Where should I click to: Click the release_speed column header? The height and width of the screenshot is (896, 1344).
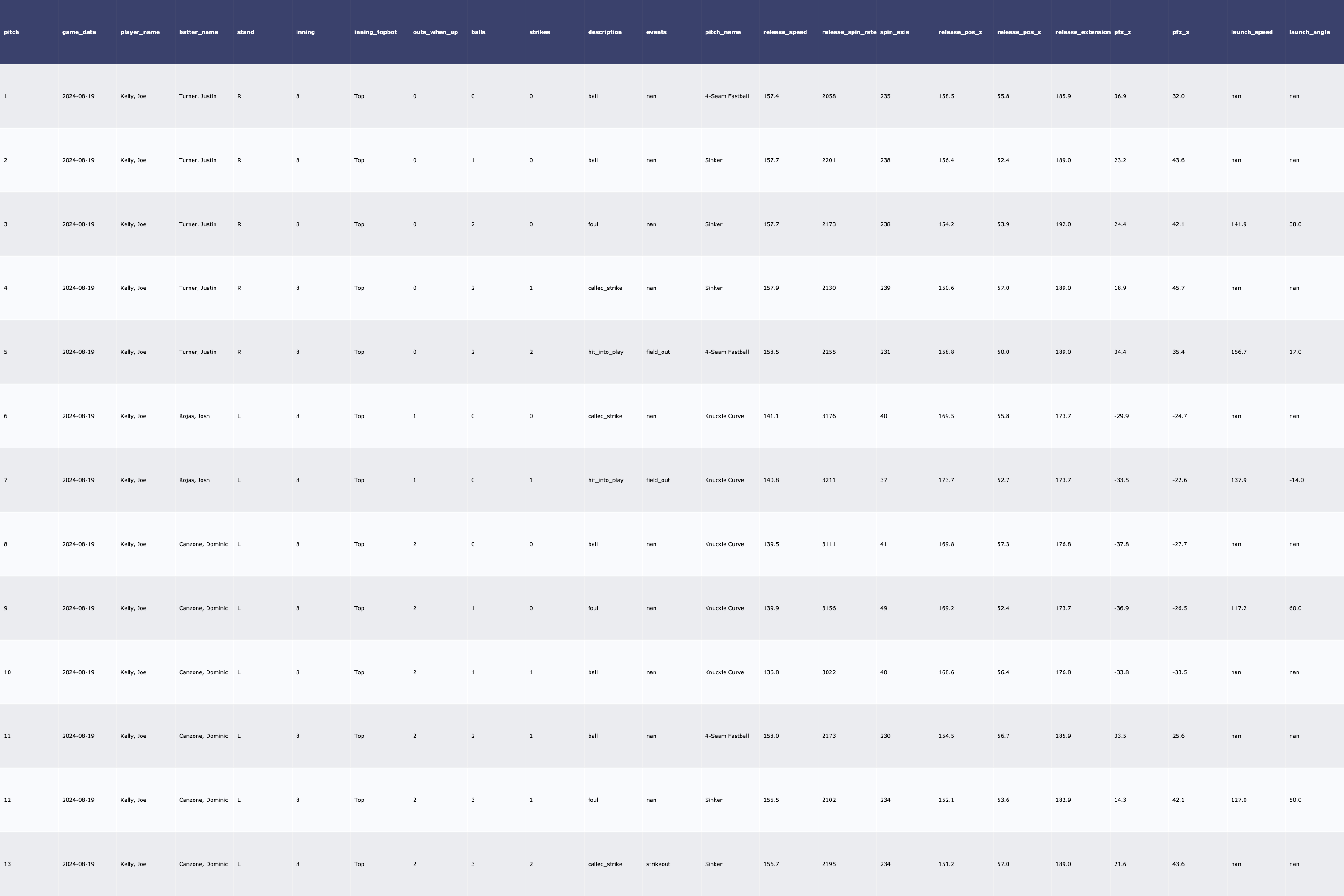(x=784, y=32)
